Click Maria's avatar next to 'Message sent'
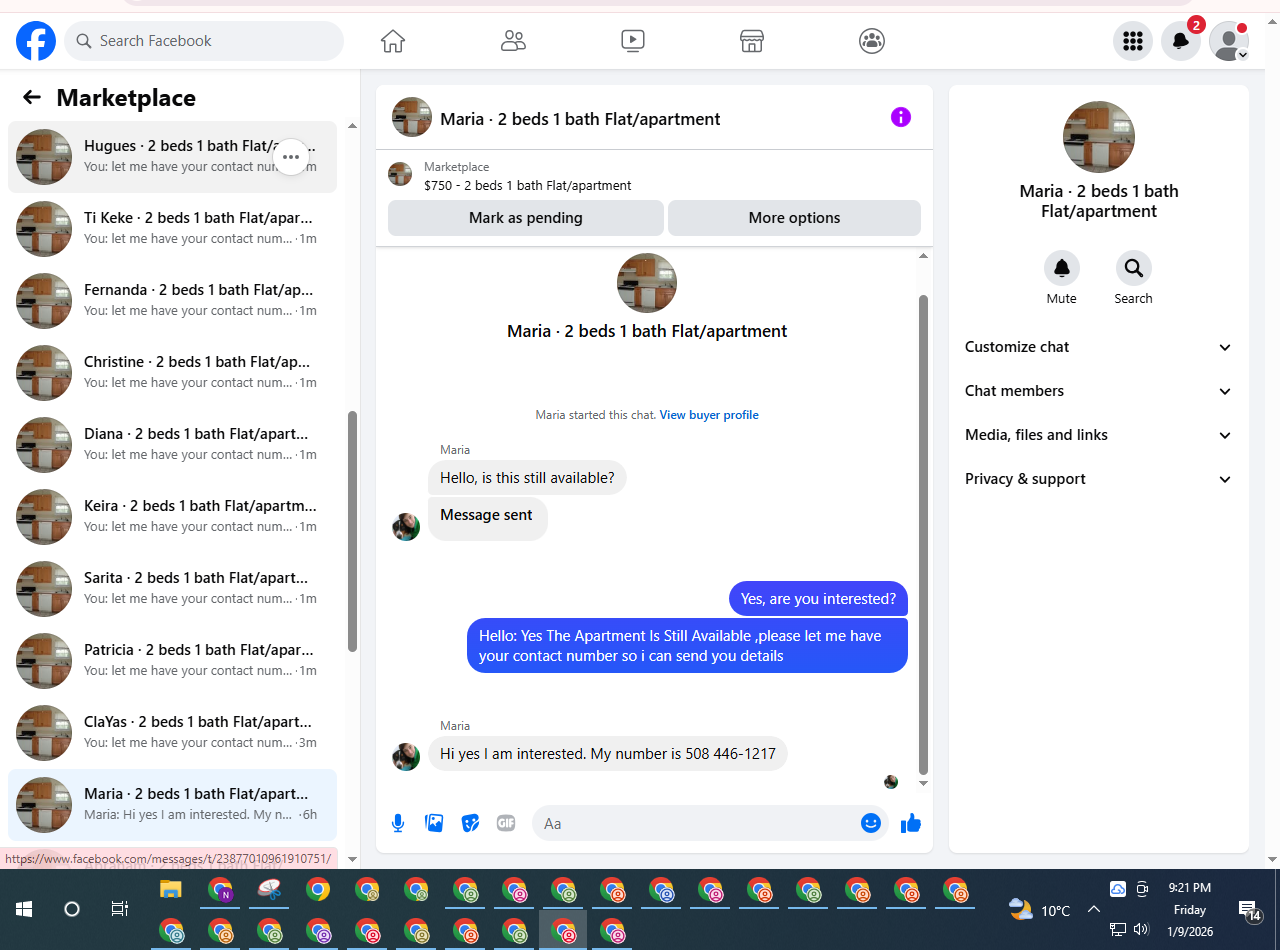Screen dimensions: 1280x950 [x=406, y=527]
